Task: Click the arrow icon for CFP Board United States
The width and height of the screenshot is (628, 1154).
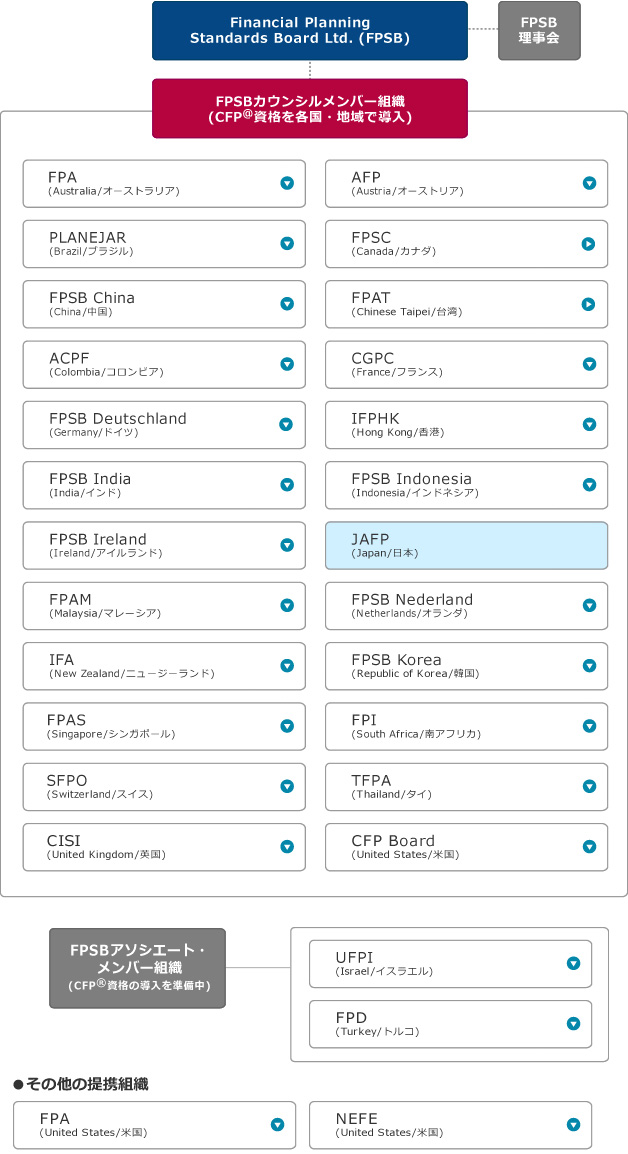Action: [x=589, y=847]
